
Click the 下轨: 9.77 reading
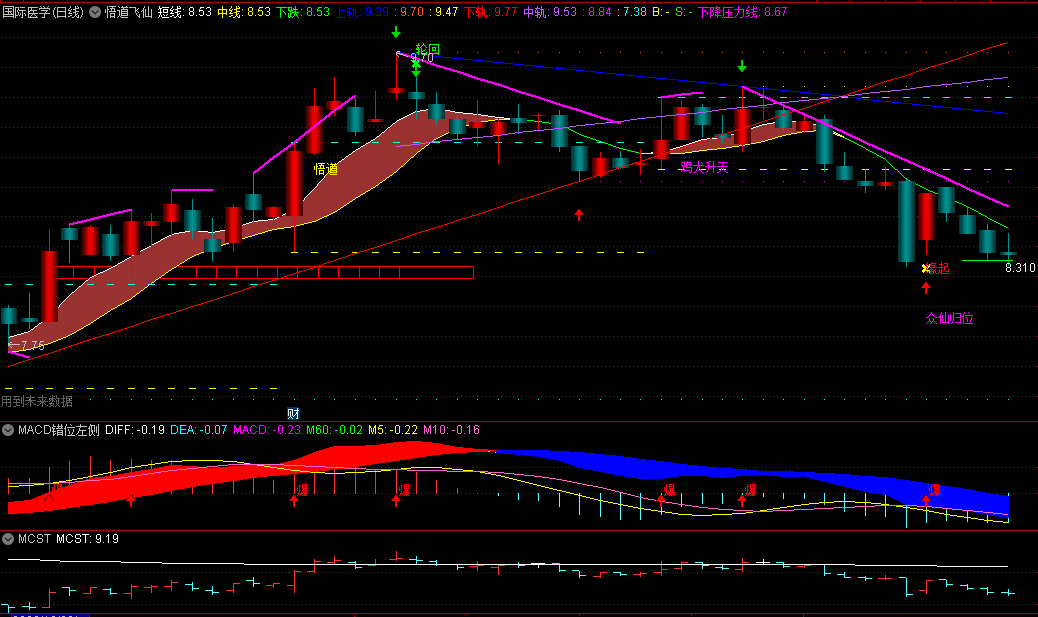pyautogui.click(x=491, y=12)
